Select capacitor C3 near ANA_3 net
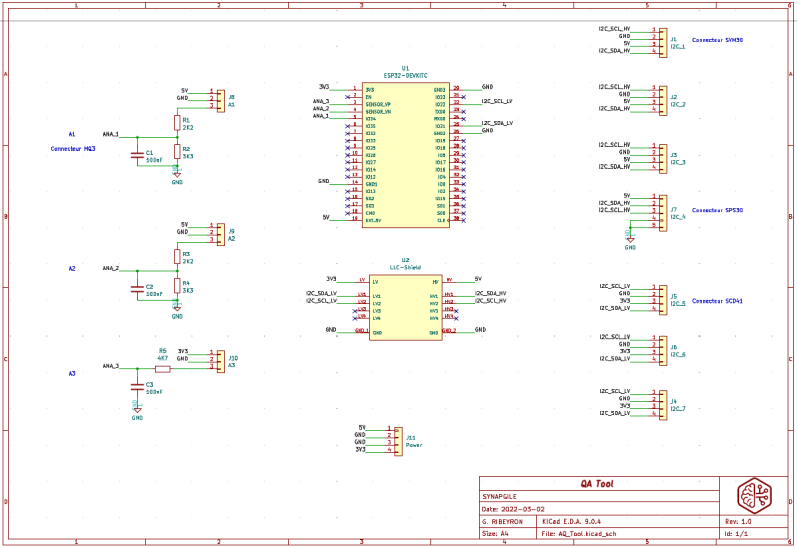 click(x=137, y=385)
